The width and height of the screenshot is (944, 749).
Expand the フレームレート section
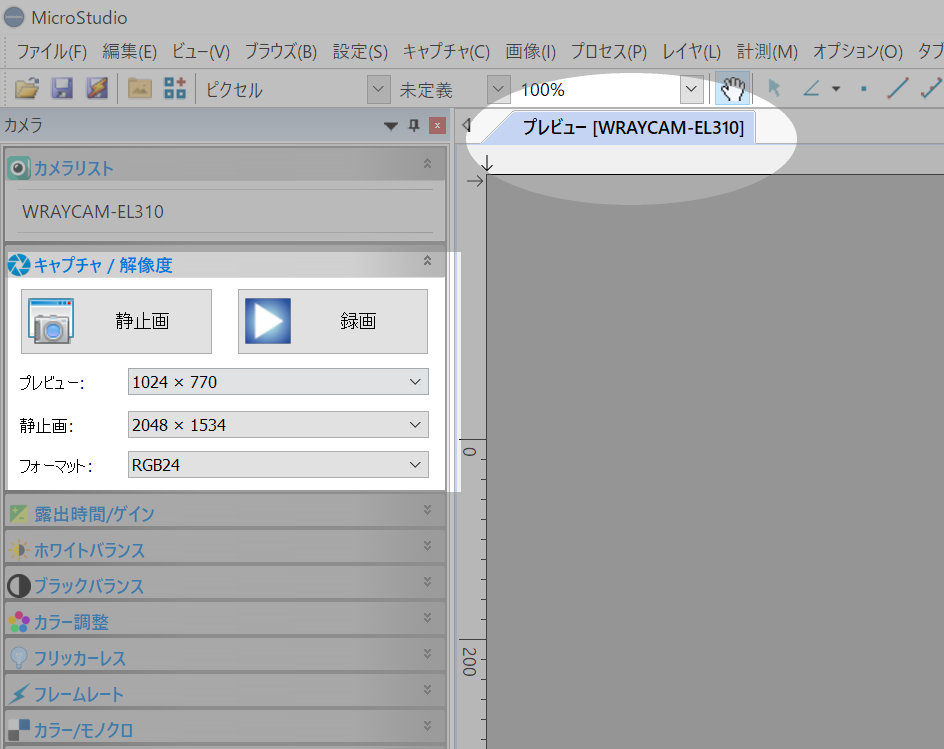coord(427,690)
